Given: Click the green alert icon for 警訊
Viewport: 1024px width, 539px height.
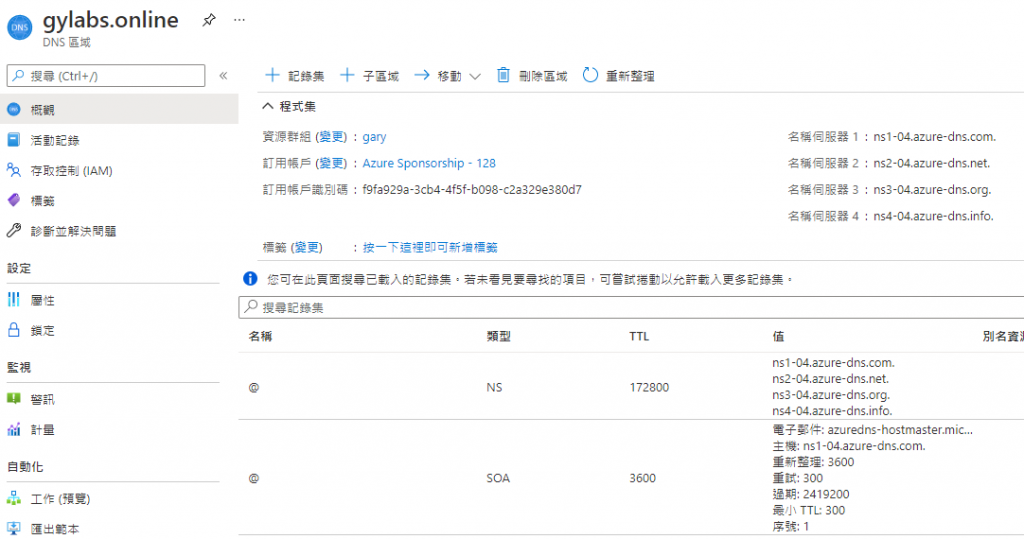Looking at the screenshot, I should tap(14, 399).
